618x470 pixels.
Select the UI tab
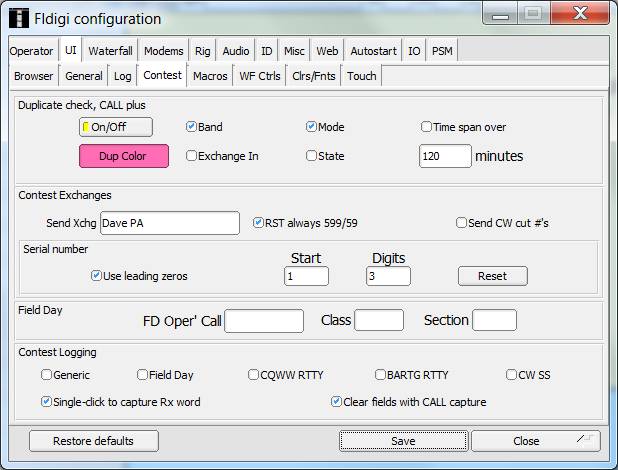pos(71,50)
